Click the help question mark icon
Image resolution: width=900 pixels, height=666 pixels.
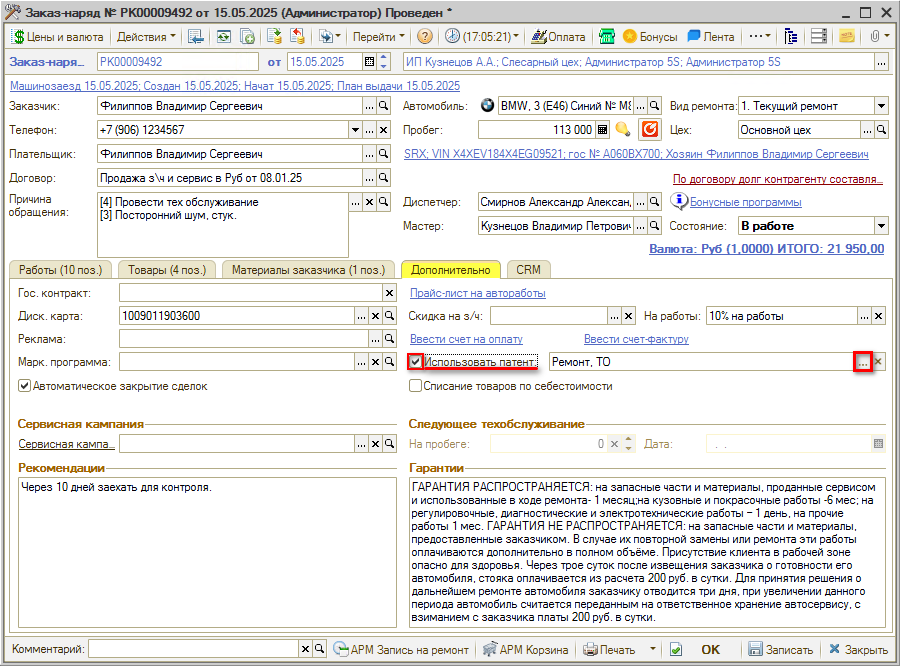(425, 36)
